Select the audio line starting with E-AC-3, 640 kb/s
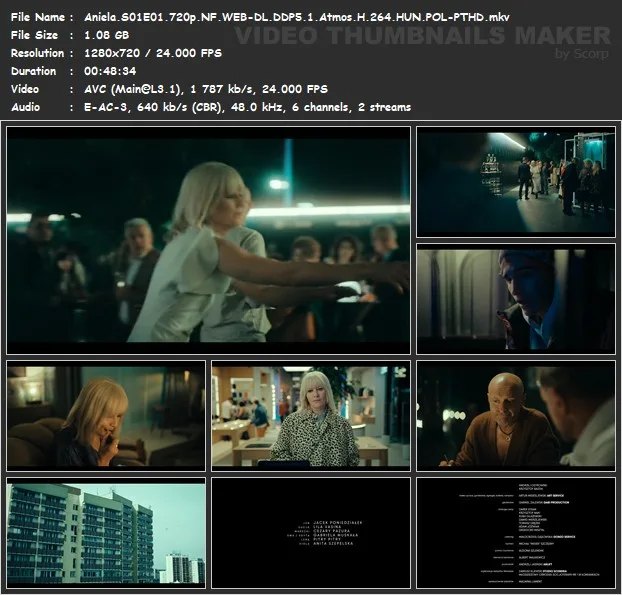The width and height of the screenshot is (622, 595). [248, 107]
